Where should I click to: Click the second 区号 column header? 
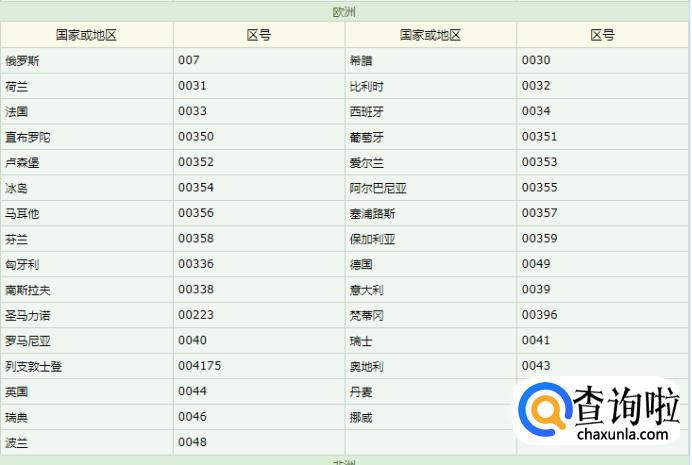[602, 35]
